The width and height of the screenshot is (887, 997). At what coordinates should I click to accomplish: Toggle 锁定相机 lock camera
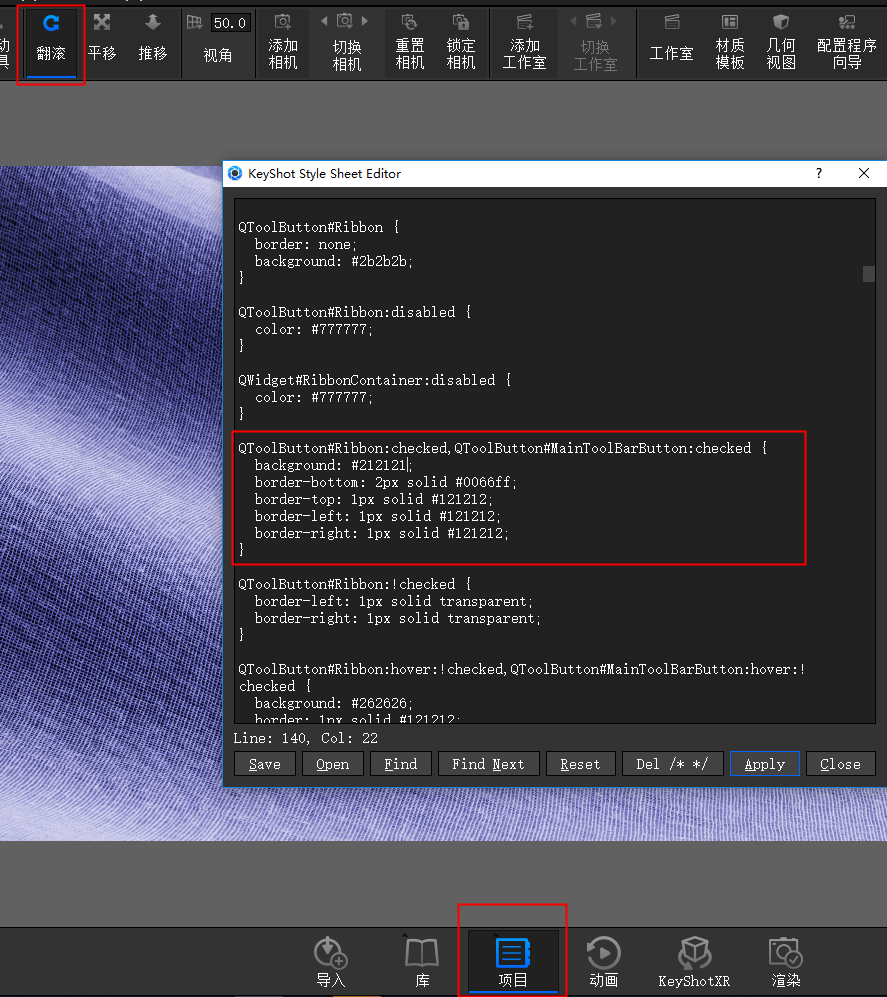point(461,43)
